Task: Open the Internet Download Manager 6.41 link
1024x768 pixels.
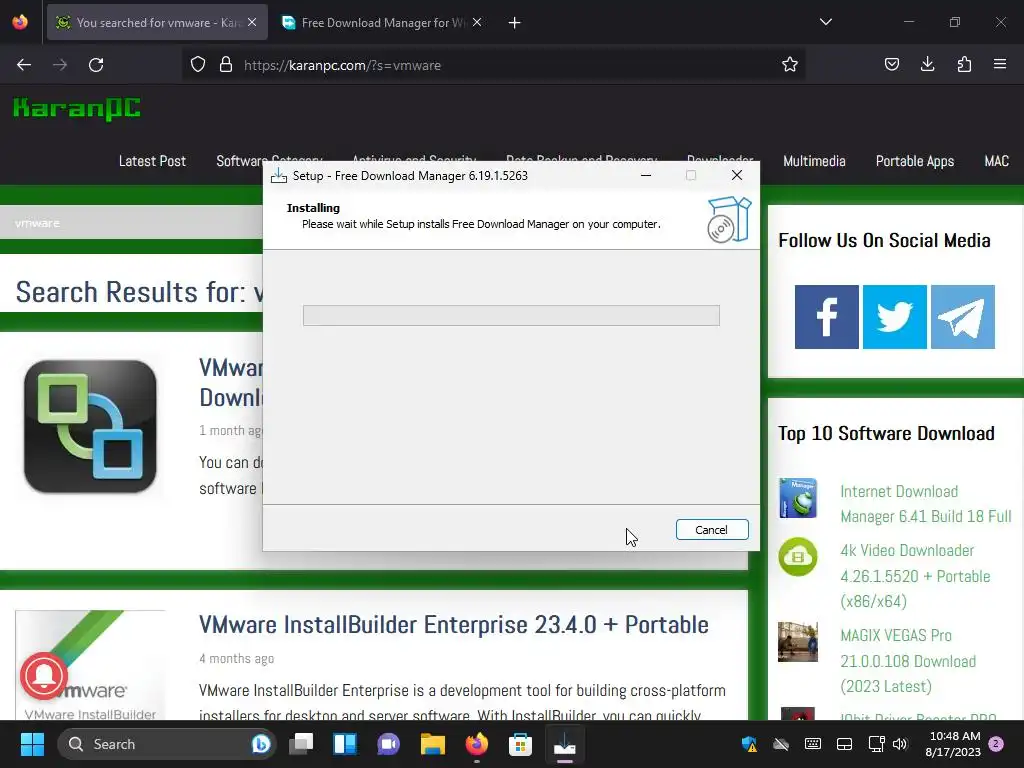Action: 925,504
